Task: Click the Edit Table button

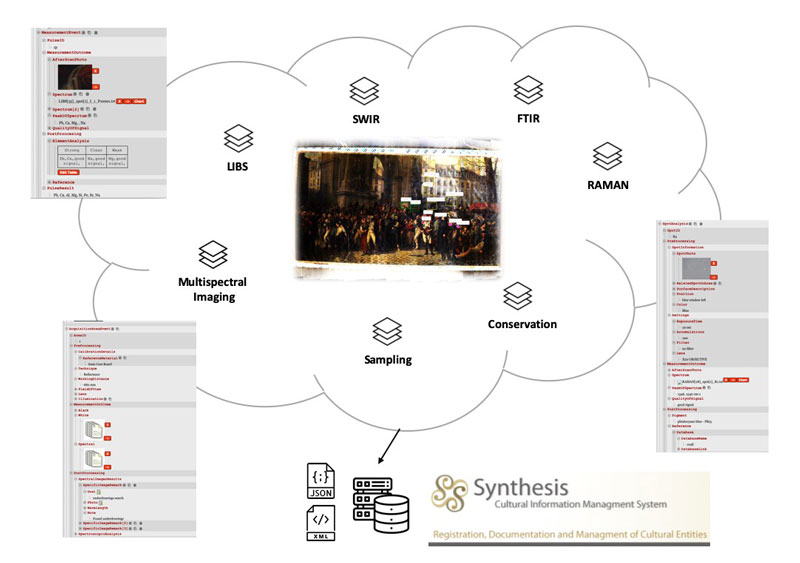Action: point(68,173)
